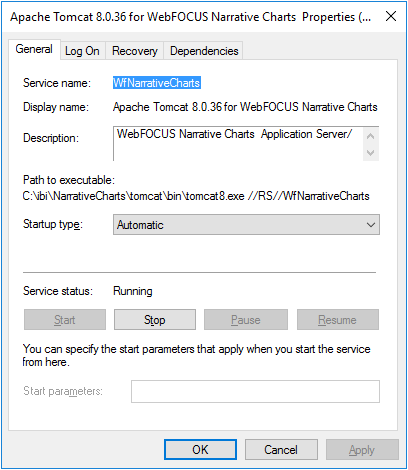The width and height of the screenshot is (408, 470).
Task: Click the Description scroll down arrow
Action: tap(370, 153)
